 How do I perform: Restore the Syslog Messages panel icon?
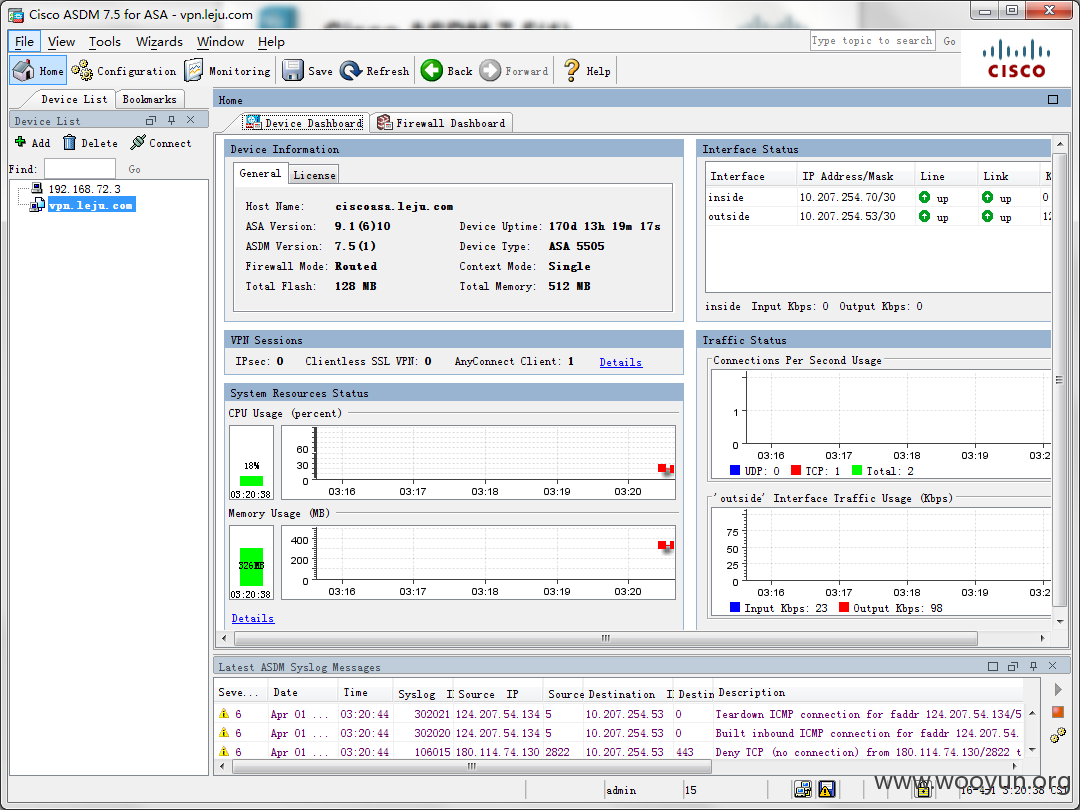pos(1012,667)
